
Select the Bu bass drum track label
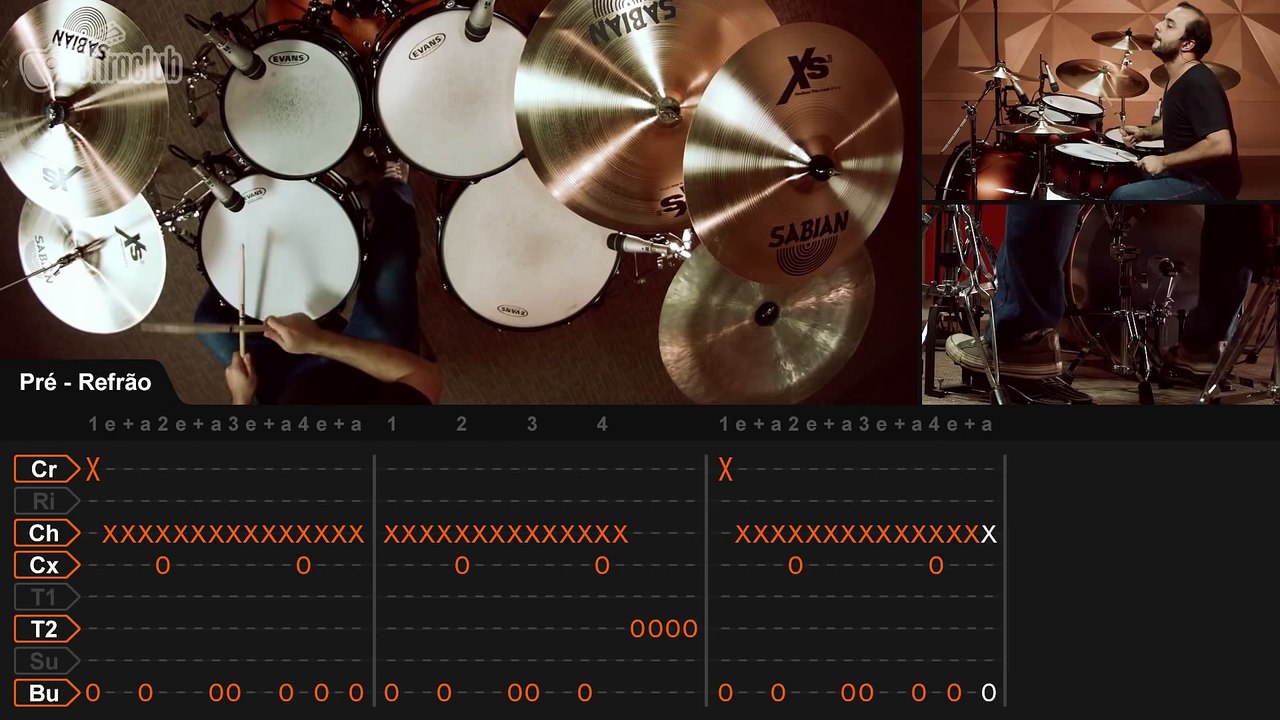tap(46, 693)
